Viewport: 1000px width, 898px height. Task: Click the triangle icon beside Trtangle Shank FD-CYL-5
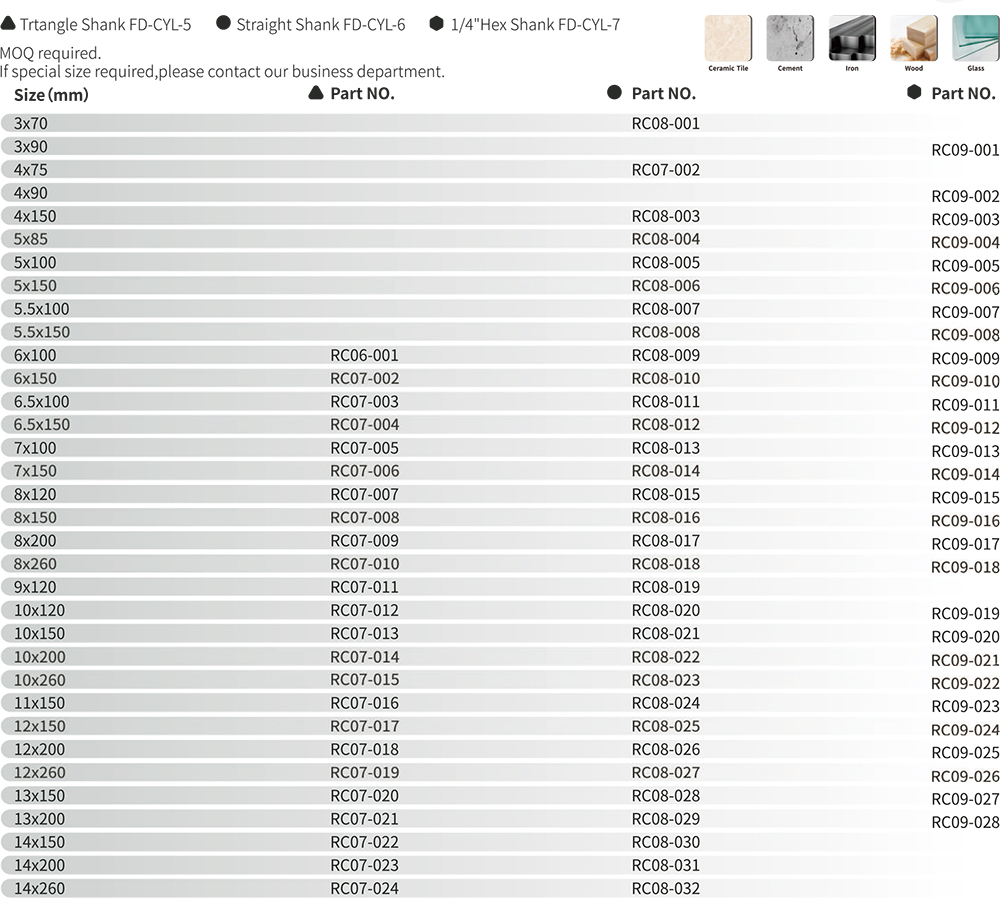(8, 24)
